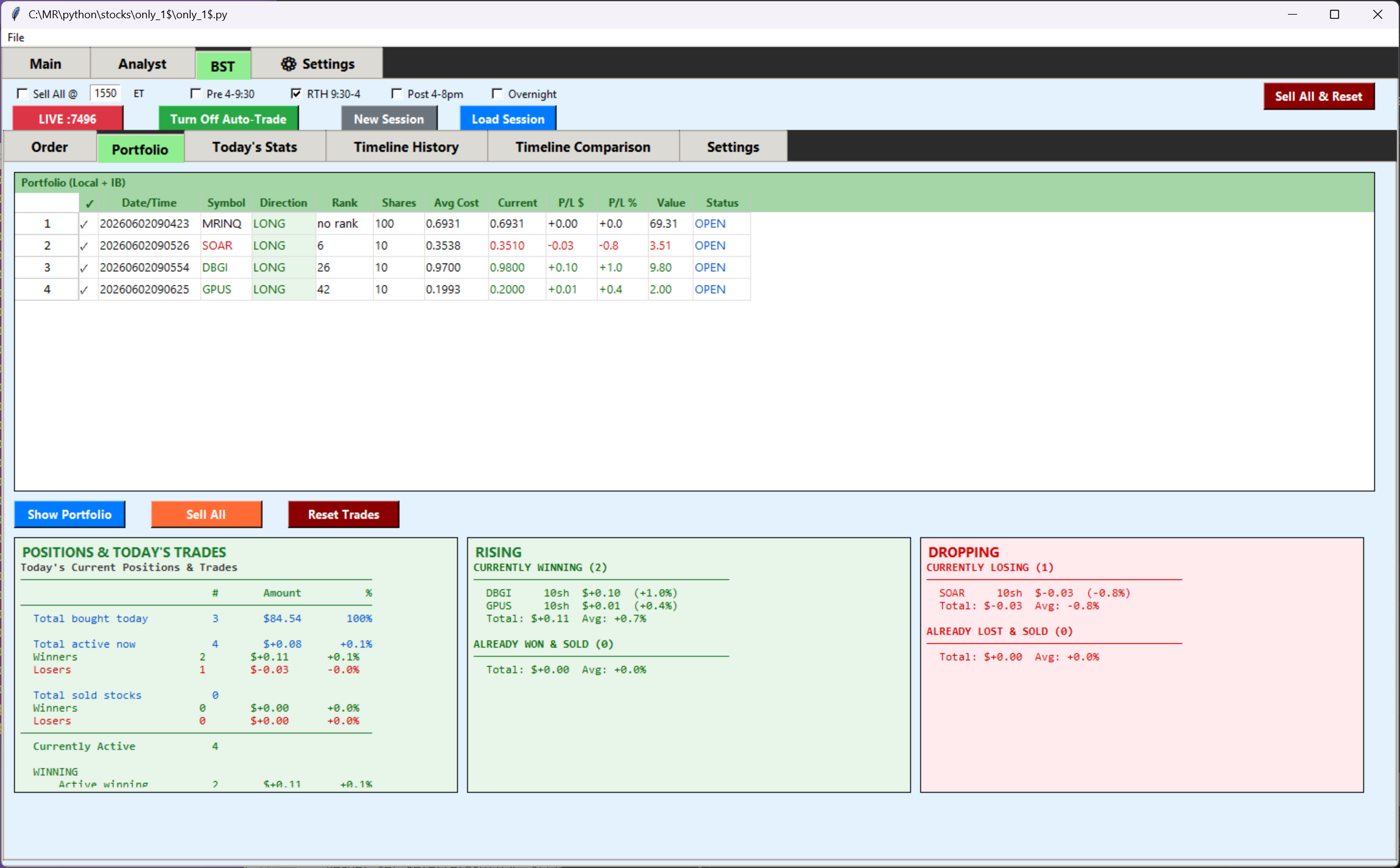The image size is (1400, 868).
Task: Open the top-level Settings tab with gear icon
Action: tap(317, 64)
